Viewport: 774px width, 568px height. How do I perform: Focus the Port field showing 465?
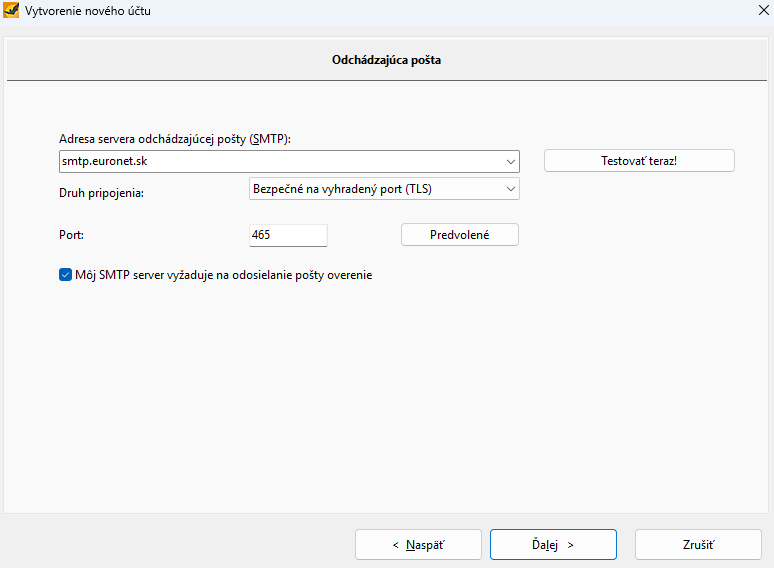(288, 235)
